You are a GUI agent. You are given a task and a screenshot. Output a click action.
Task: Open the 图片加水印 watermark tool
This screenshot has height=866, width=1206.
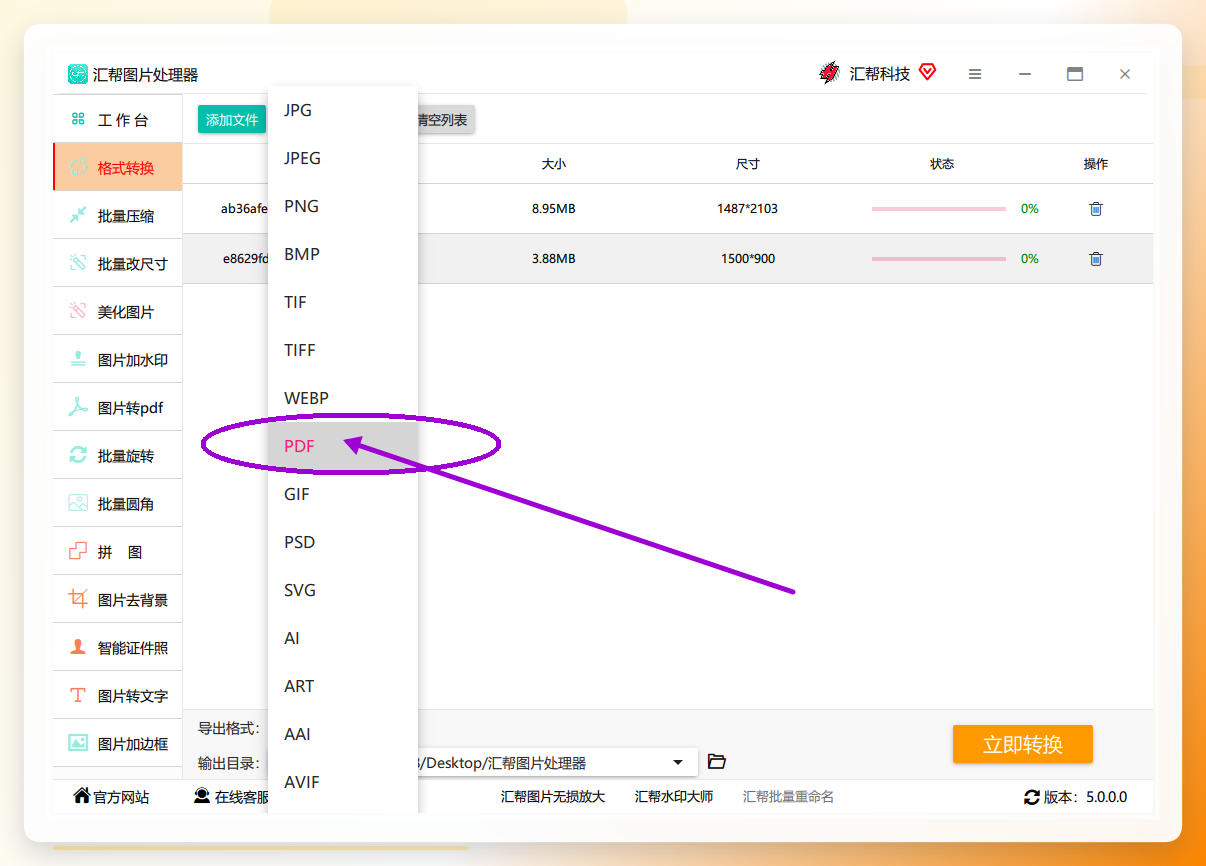click(117, 360)
